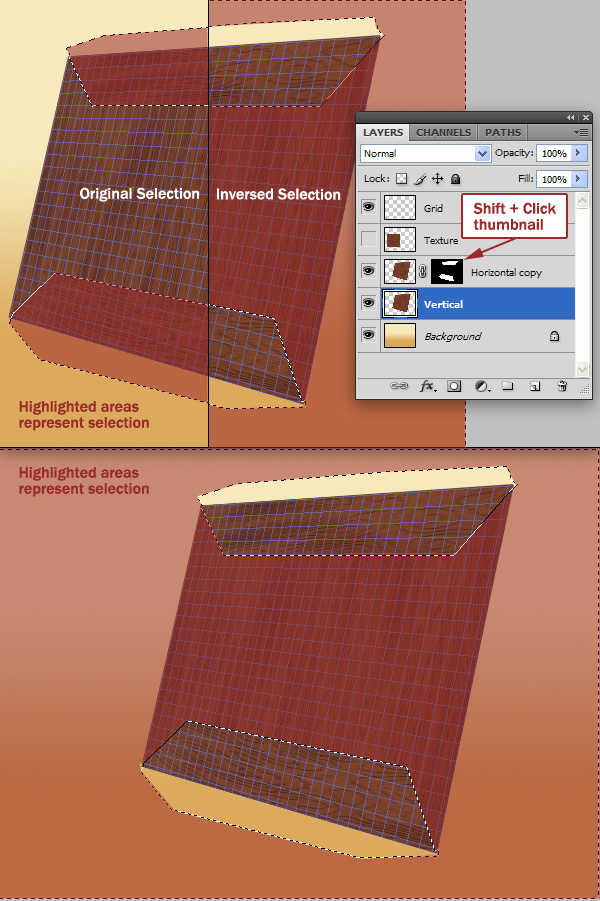Viewport: 600px width, 901px height.
Task: Switch to the Paths tab
Action: pos(503,132)
